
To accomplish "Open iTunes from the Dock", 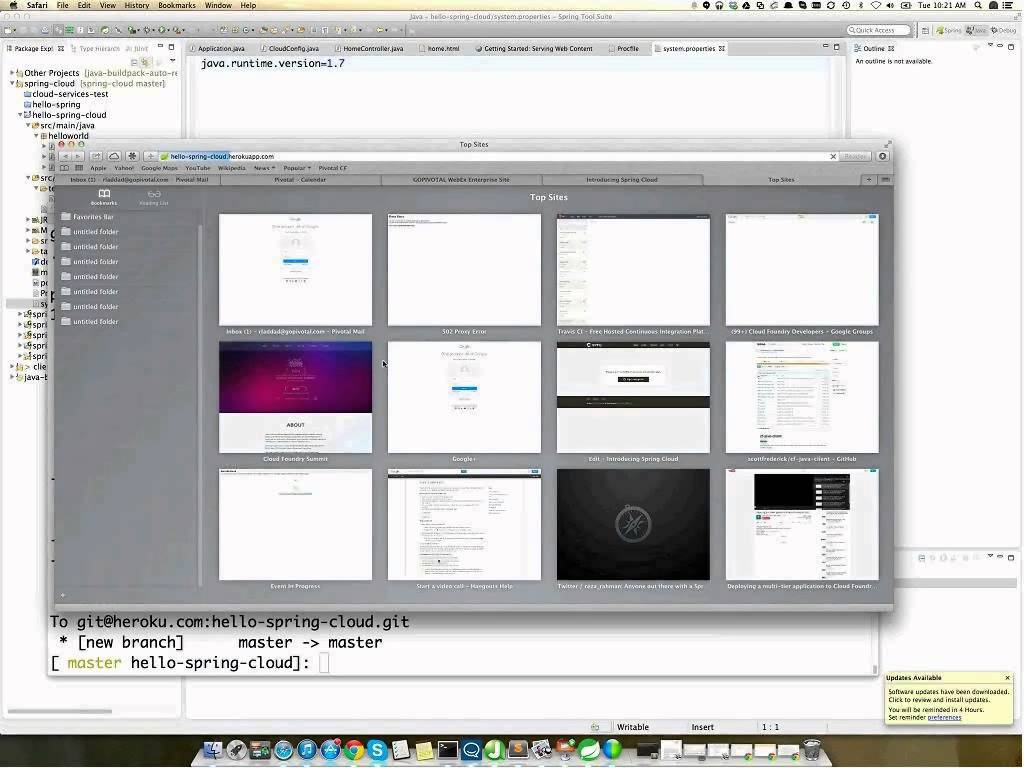I will coord(307,750).
